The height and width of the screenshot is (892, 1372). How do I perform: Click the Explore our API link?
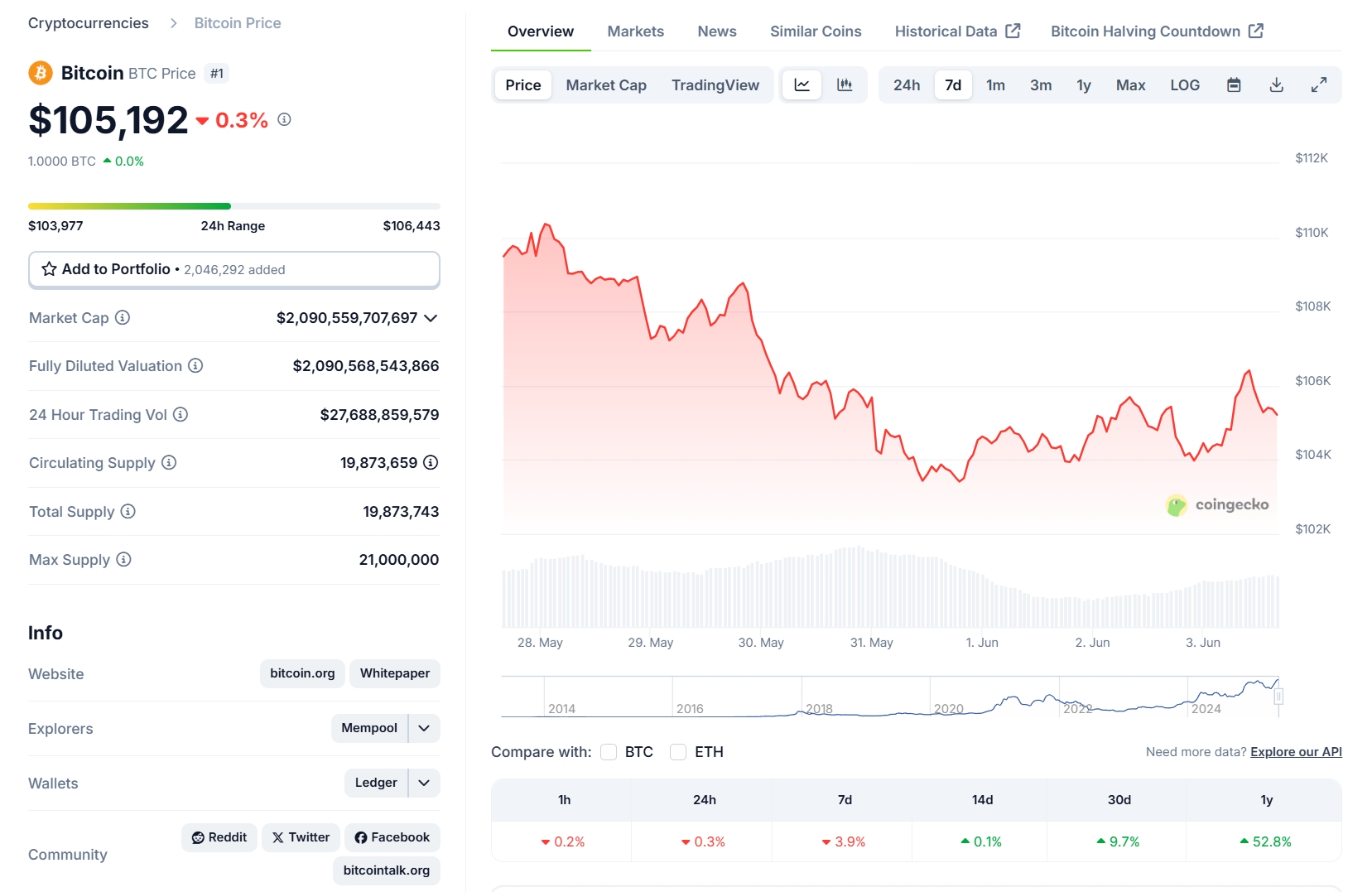1296,752
